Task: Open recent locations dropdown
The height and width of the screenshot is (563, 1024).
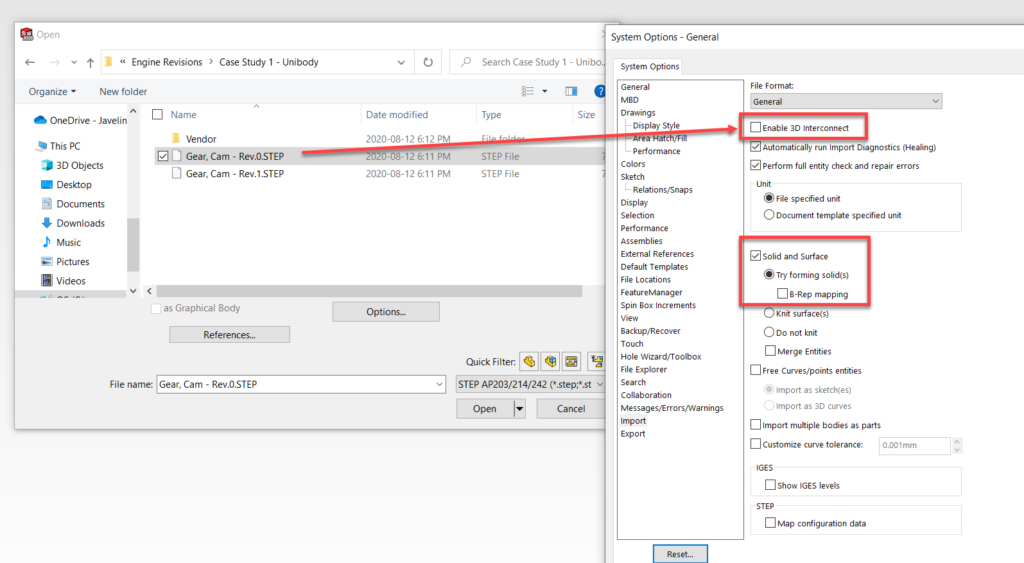Action: (x=74, y=62)
